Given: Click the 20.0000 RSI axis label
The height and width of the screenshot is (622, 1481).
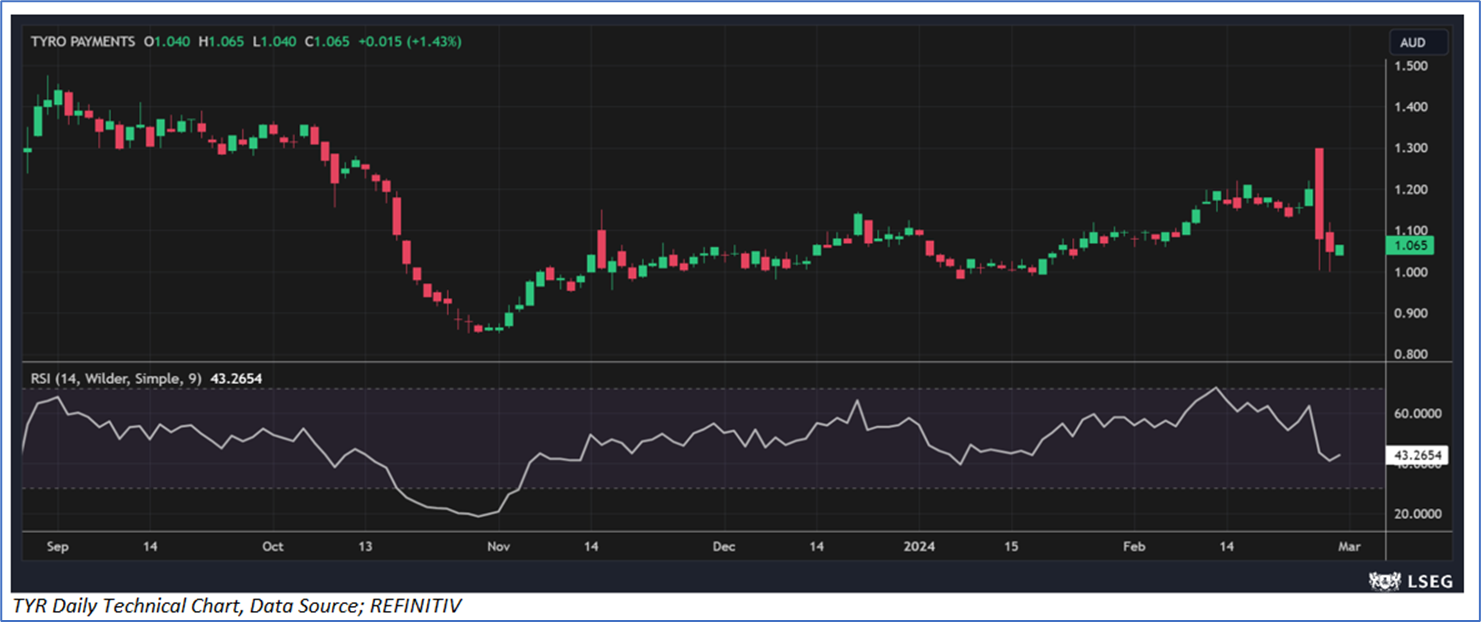Looking at the screenshot, I should 1417,514.
